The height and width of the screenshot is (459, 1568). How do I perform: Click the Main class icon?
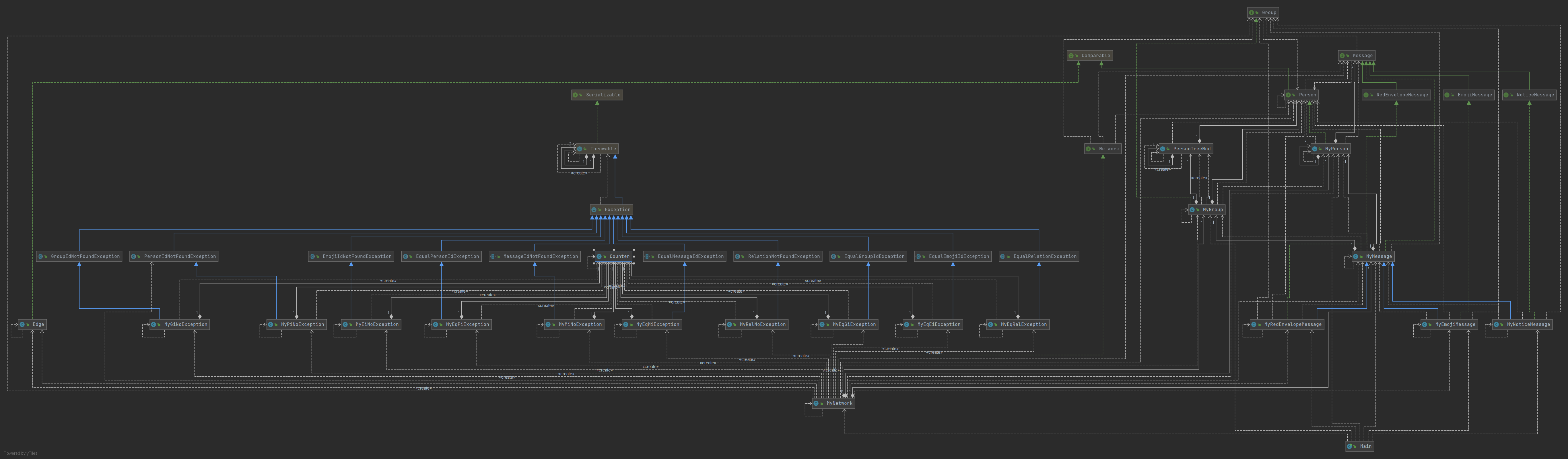1349,446
